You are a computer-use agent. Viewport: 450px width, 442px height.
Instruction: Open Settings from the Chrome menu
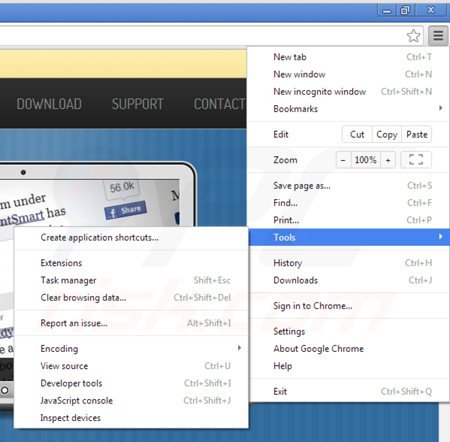tap(349, 331)
